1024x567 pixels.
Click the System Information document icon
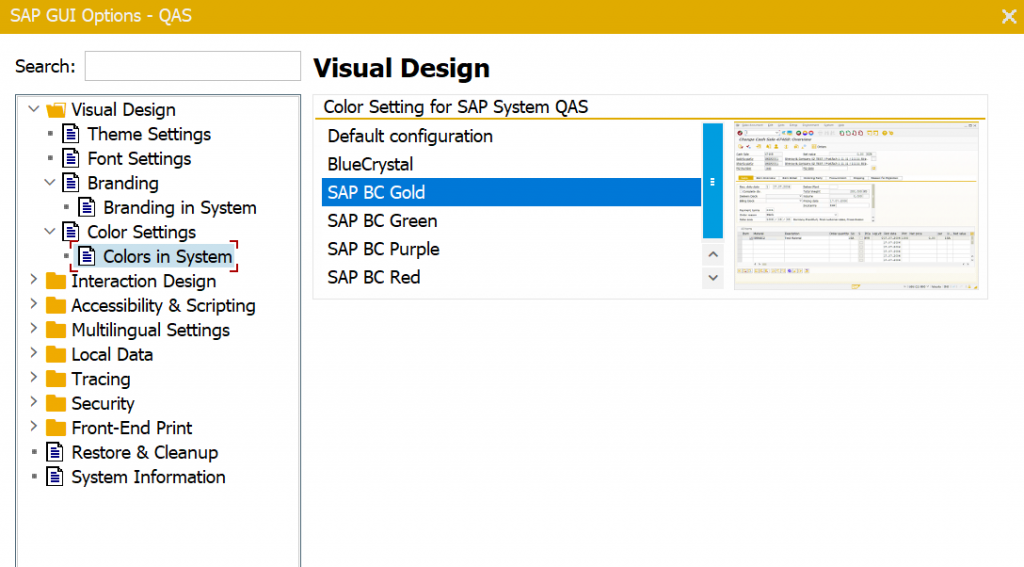[55, 477]
